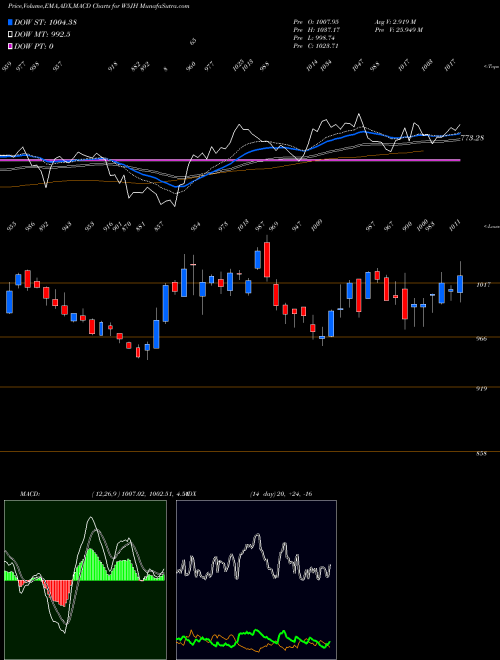Image resolution: width=500 pixels, height=660 pixels.
Task: Click the 857 value in the lows row
Action: [159, 226]
